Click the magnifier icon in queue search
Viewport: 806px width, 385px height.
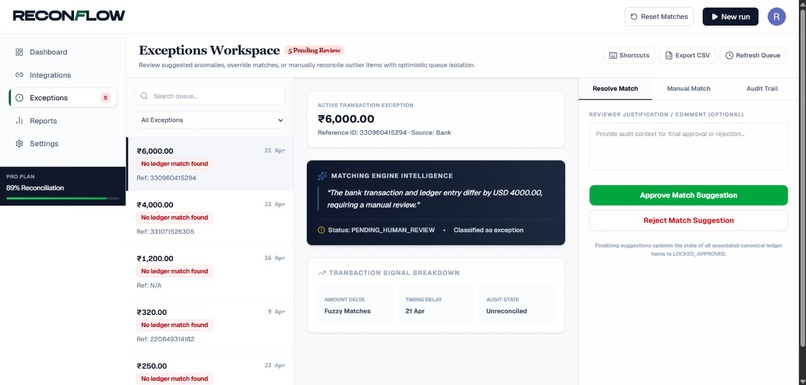coord(144,96)
